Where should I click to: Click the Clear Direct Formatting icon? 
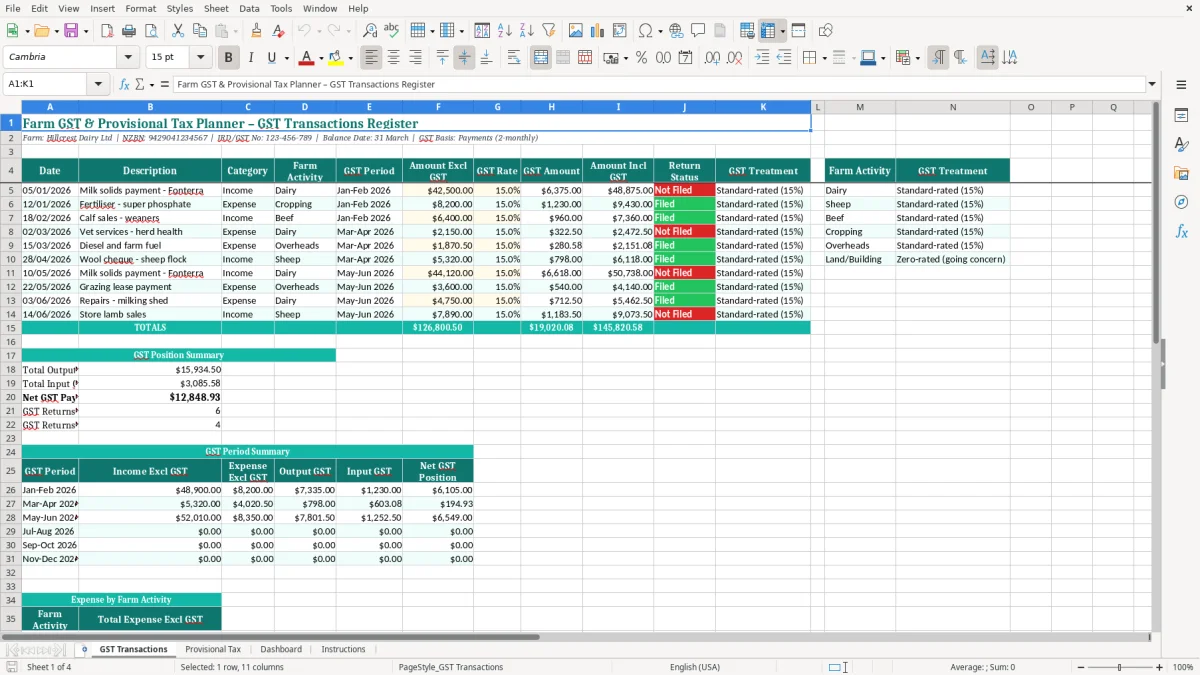(x=278, y=31)
